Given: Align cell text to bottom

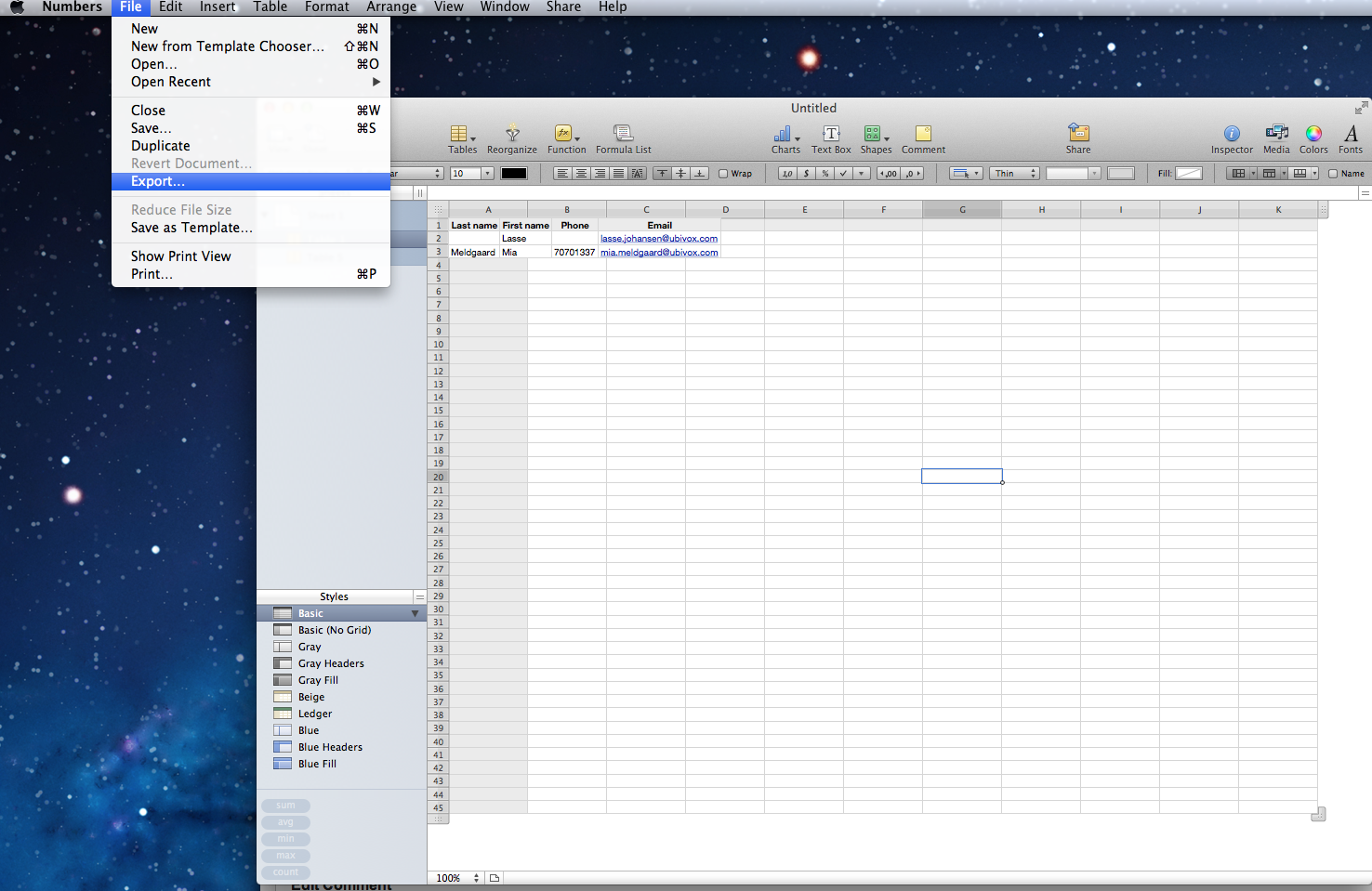Looking at the screenshot, I should [700, 174].
